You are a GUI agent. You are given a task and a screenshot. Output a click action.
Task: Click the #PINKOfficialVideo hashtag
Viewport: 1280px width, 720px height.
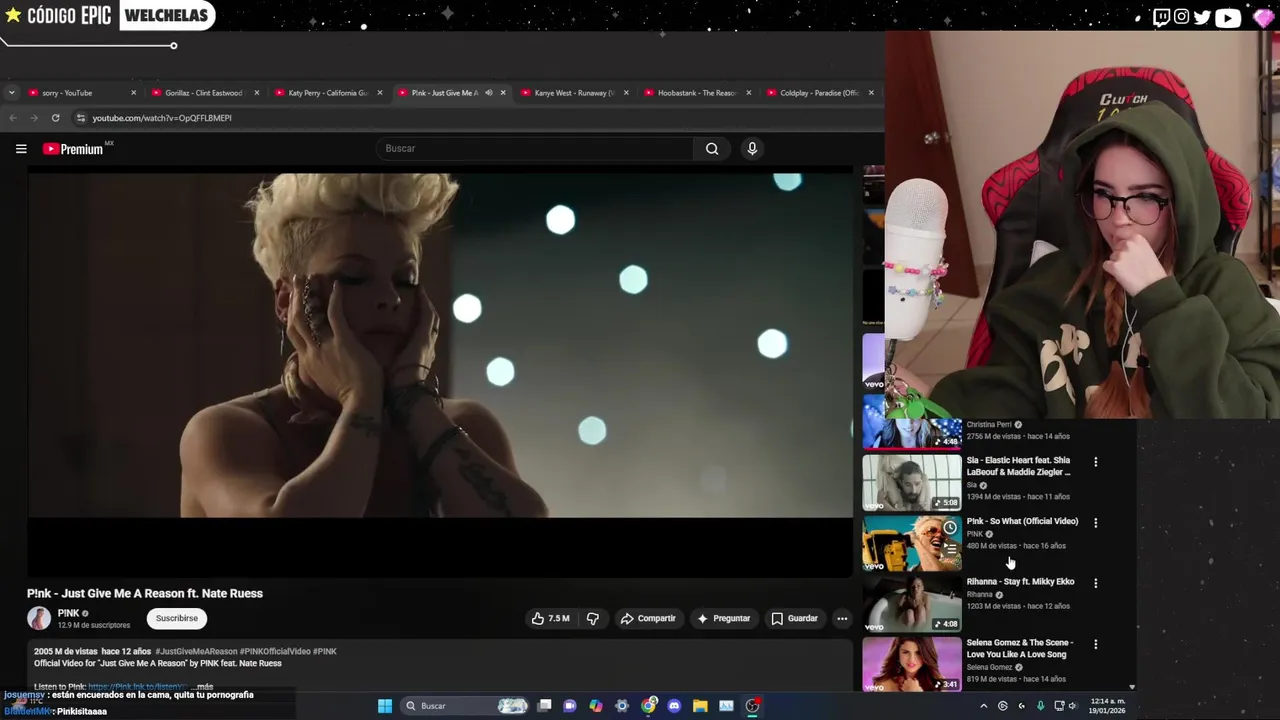[x=275, y=651]
